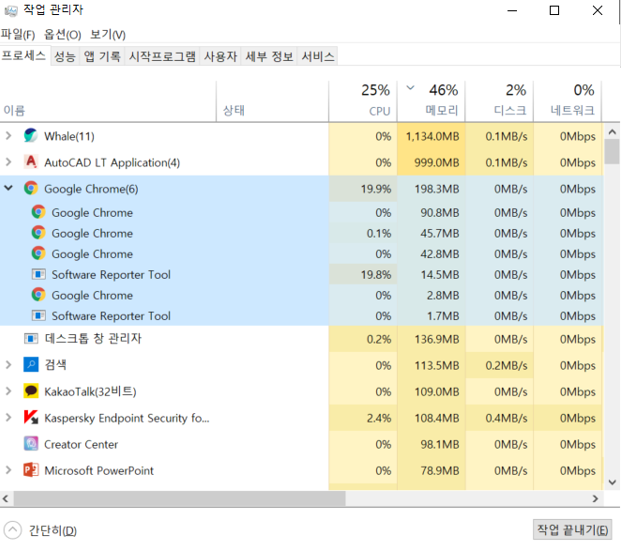This screenshot has height=546, width=621.
Task: Select the 프로세스 tab
Action: tap(24, 55)
